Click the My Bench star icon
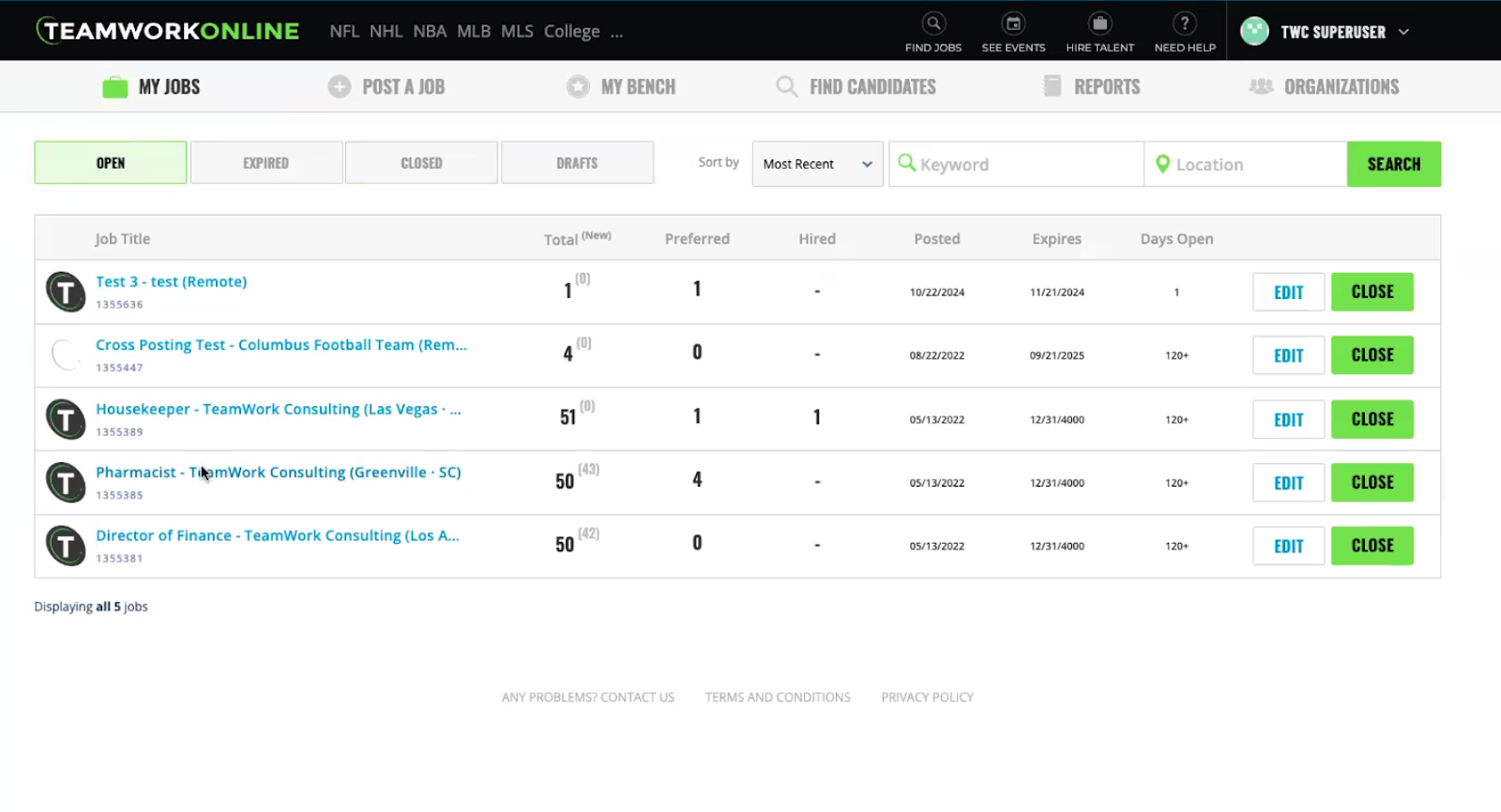The width and height of the screenshot is (1501, 812). 578,86
